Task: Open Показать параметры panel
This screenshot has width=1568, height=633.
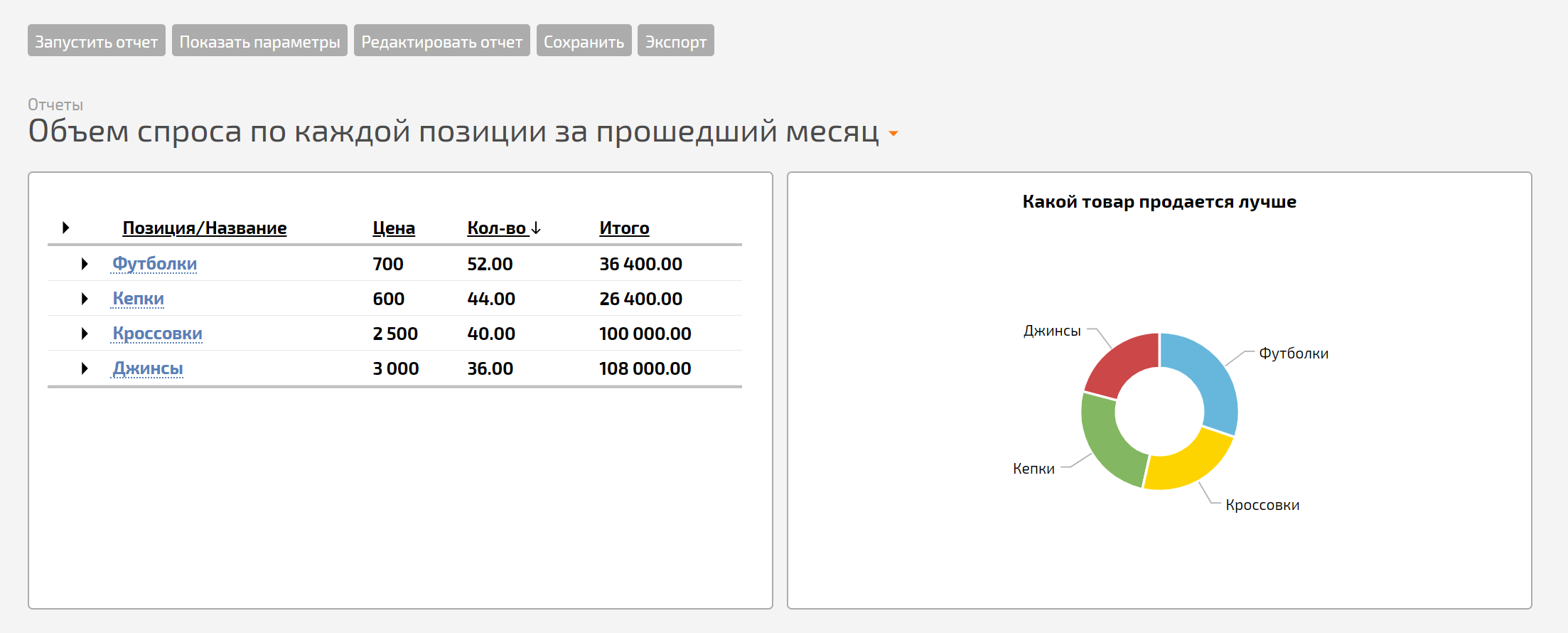Action: pyautogui.click(x=259, y=41)
